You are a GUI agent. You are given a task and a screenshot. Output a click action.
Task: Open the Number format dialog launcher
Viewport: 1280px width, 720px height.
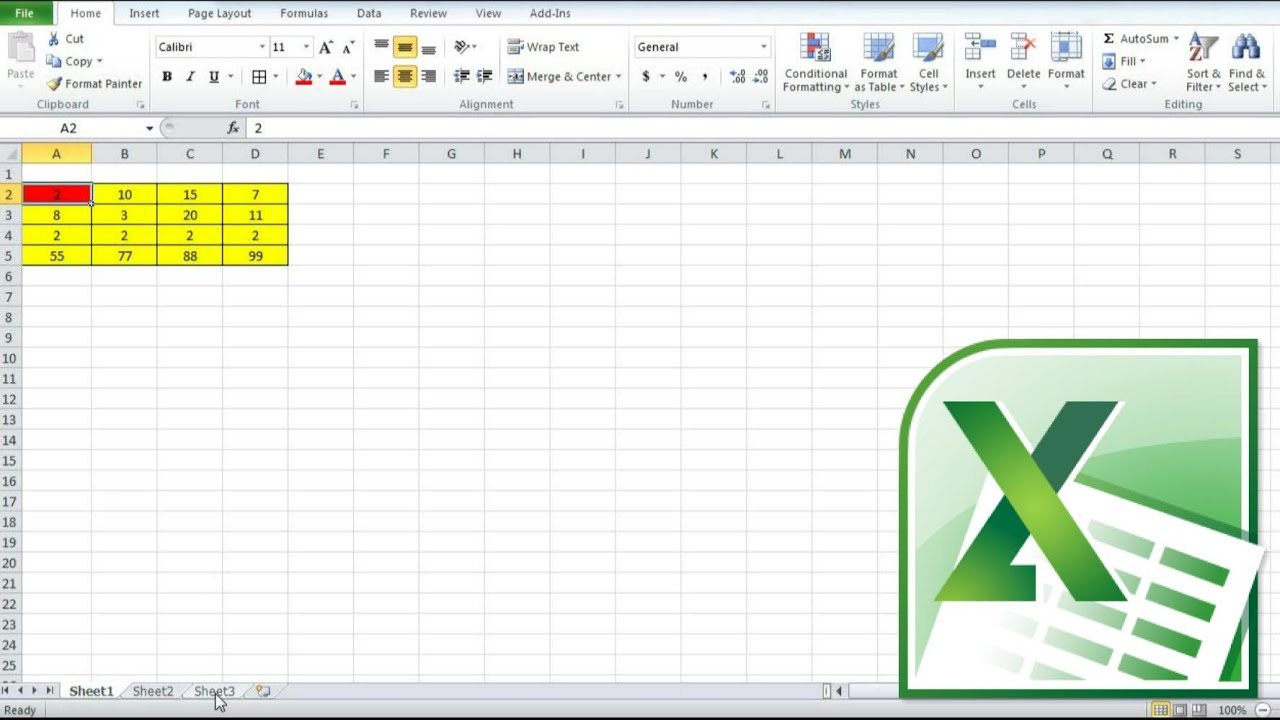pyautogui.click(x=766, y=105)
